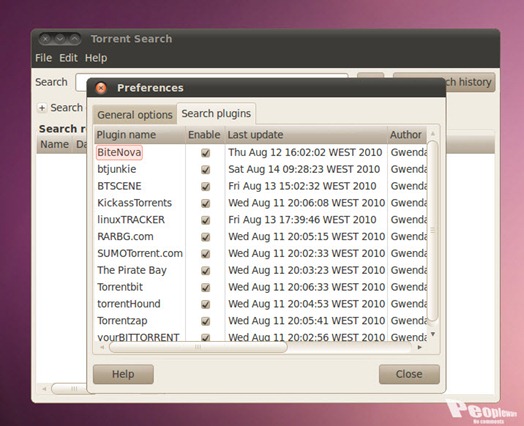Image resolution: width=524 pixels, height=426 pixels.
Task: Disable The Pirate Bay plugin
Action: point(205,270)
